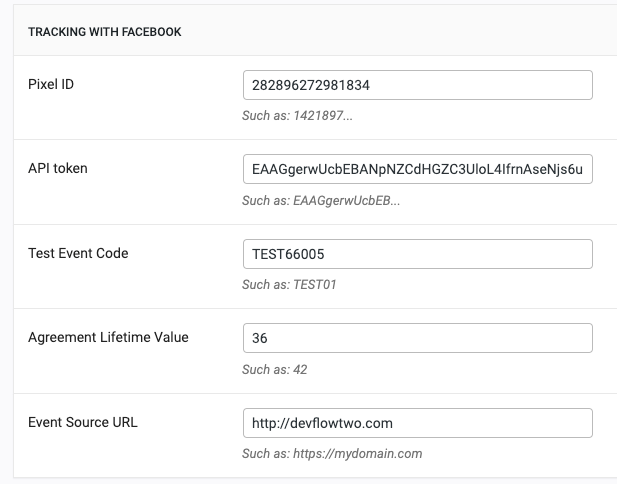This screenshot has width=617, height=484.
Task: Select the Test Event Code field
Action: tap(417, 254)
